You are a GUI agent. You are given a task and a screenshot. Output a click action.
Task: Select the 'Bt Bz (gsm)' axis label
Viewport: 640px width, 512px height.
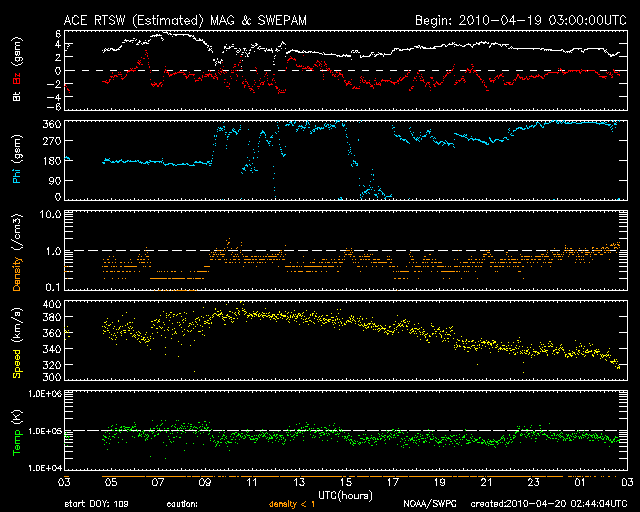[17, 69]
